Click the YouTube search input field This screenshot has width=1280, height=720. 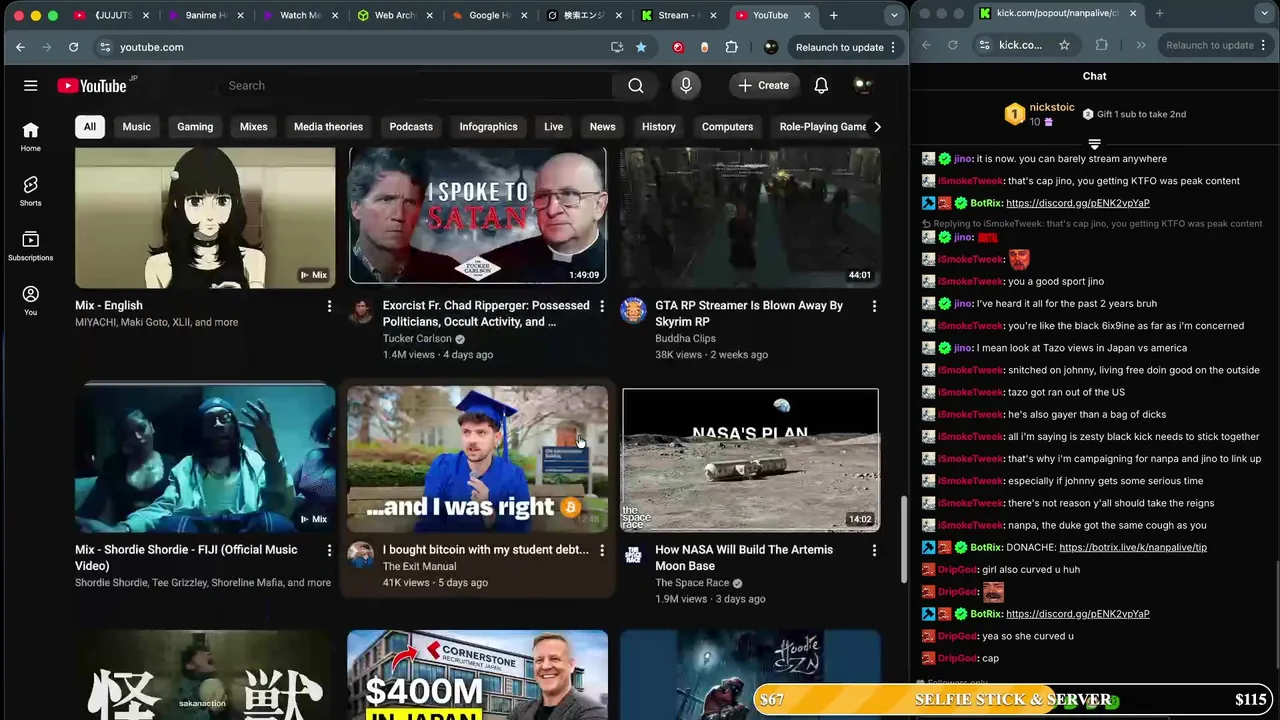415,86
